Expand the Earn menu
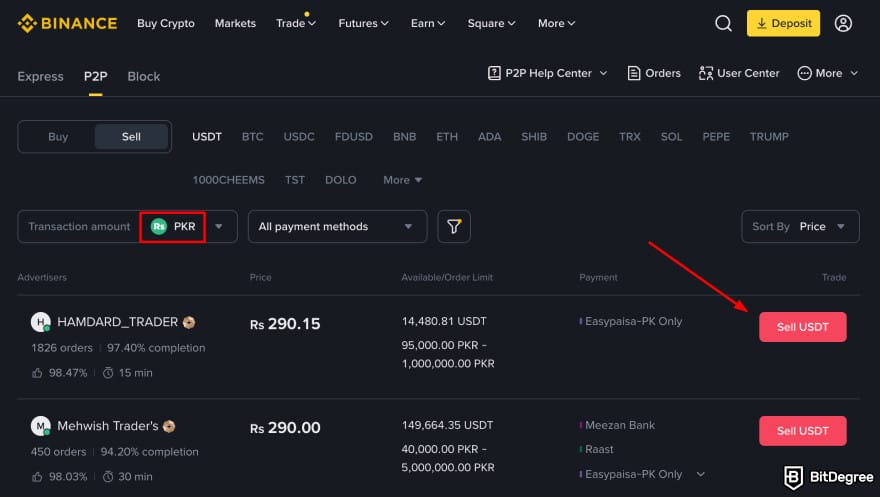 tap(428, 24)
